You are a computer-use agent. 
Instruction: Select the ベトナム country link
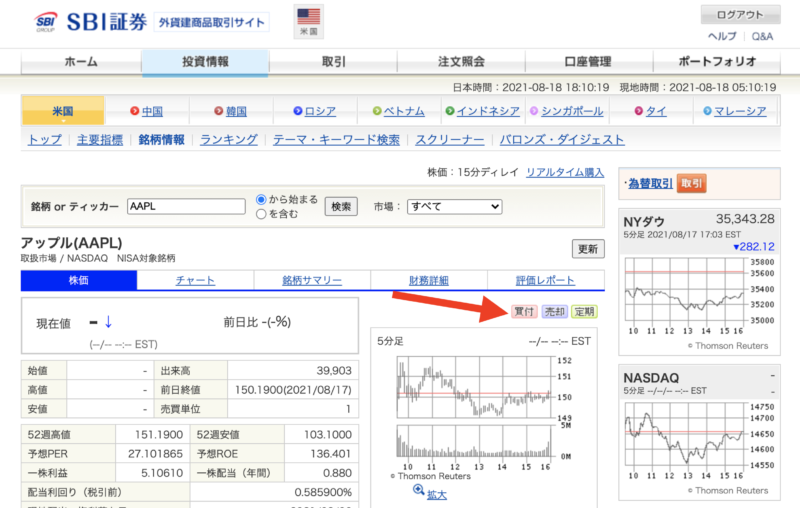(404, 111)
